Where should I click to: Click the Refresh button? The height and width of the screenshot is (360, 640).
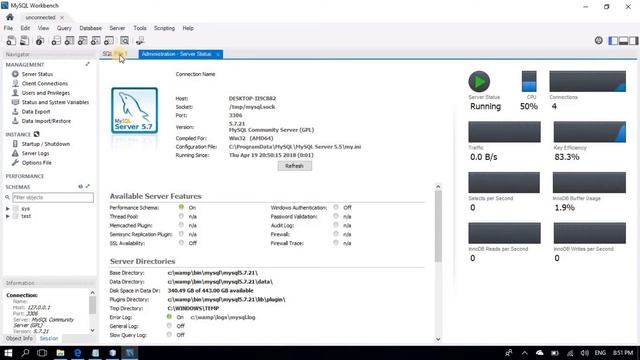tap(294, 166)
